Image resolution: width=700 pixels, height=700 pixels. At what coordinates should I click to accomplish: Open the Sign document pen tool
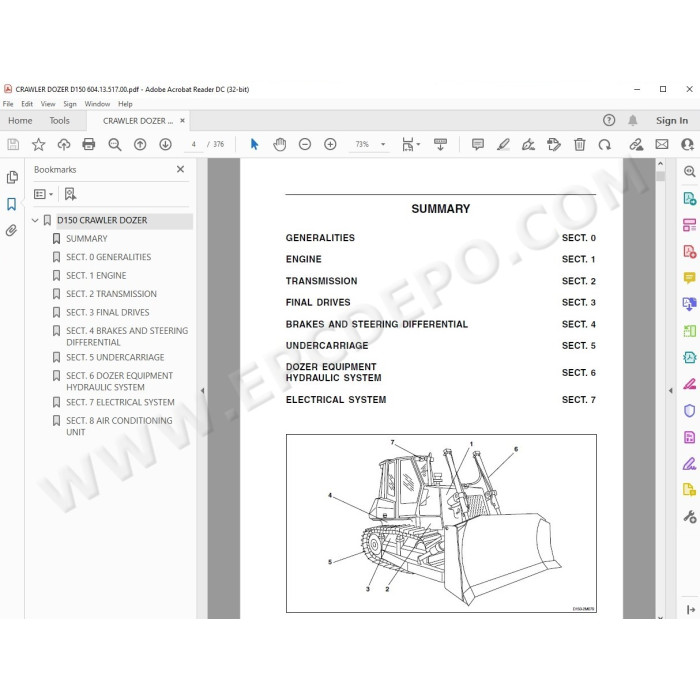click(529, 144)
